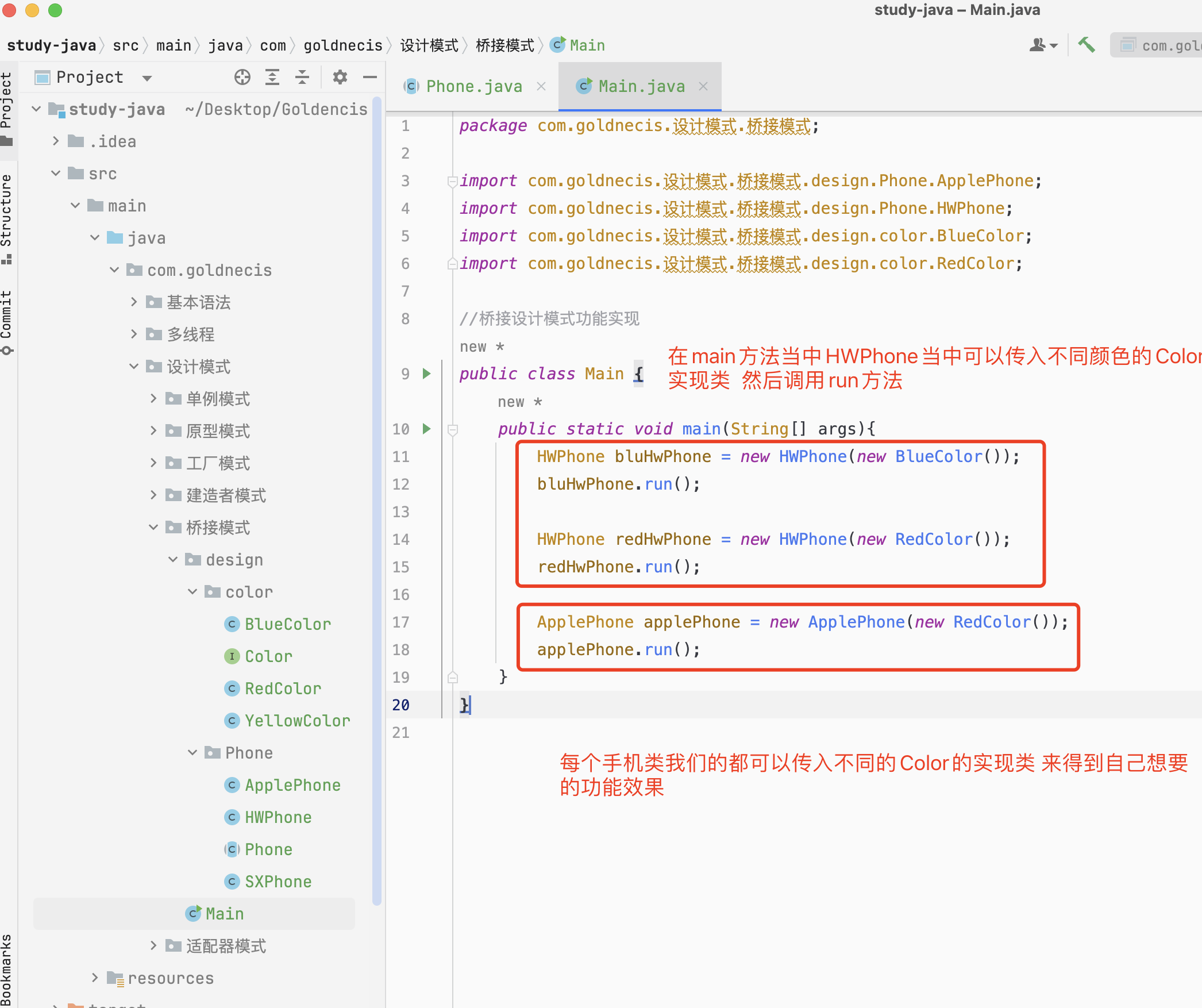Click RedColor constructor on line 17
Screen dimensions: 1202x1008
coord(992,622)
